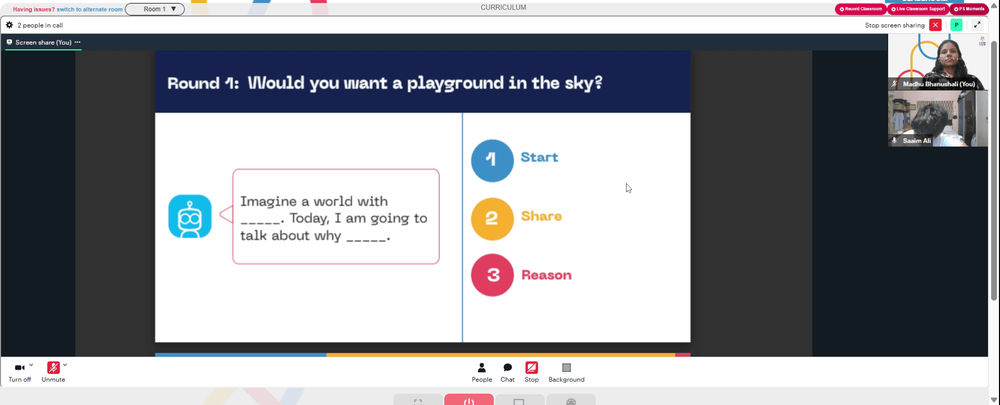Click the PS Moments button
The image size is (1000, 405).
click(x=969, y=9)
